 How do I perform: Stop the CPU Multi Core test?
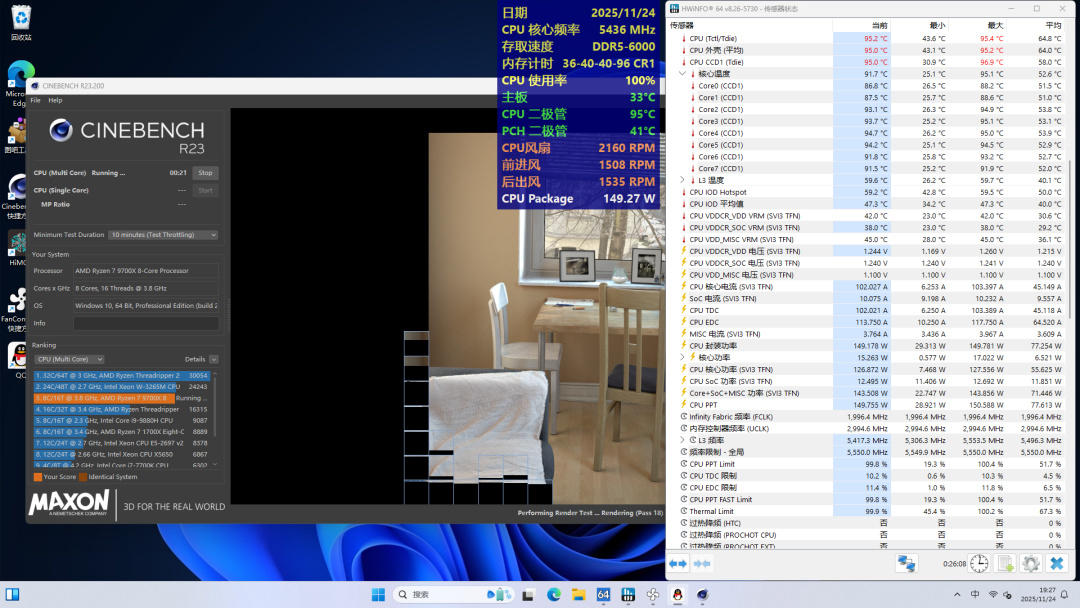[x=205, y=173]
